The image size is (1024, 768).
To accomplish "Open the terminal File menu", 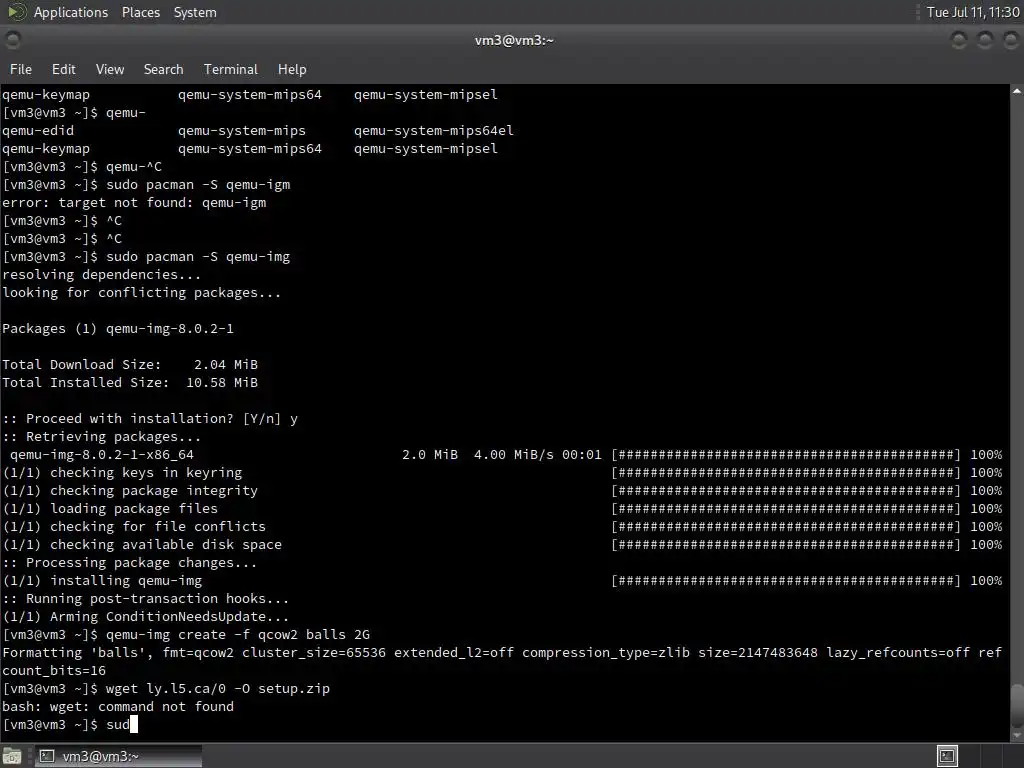I will [x=20, y=69].
